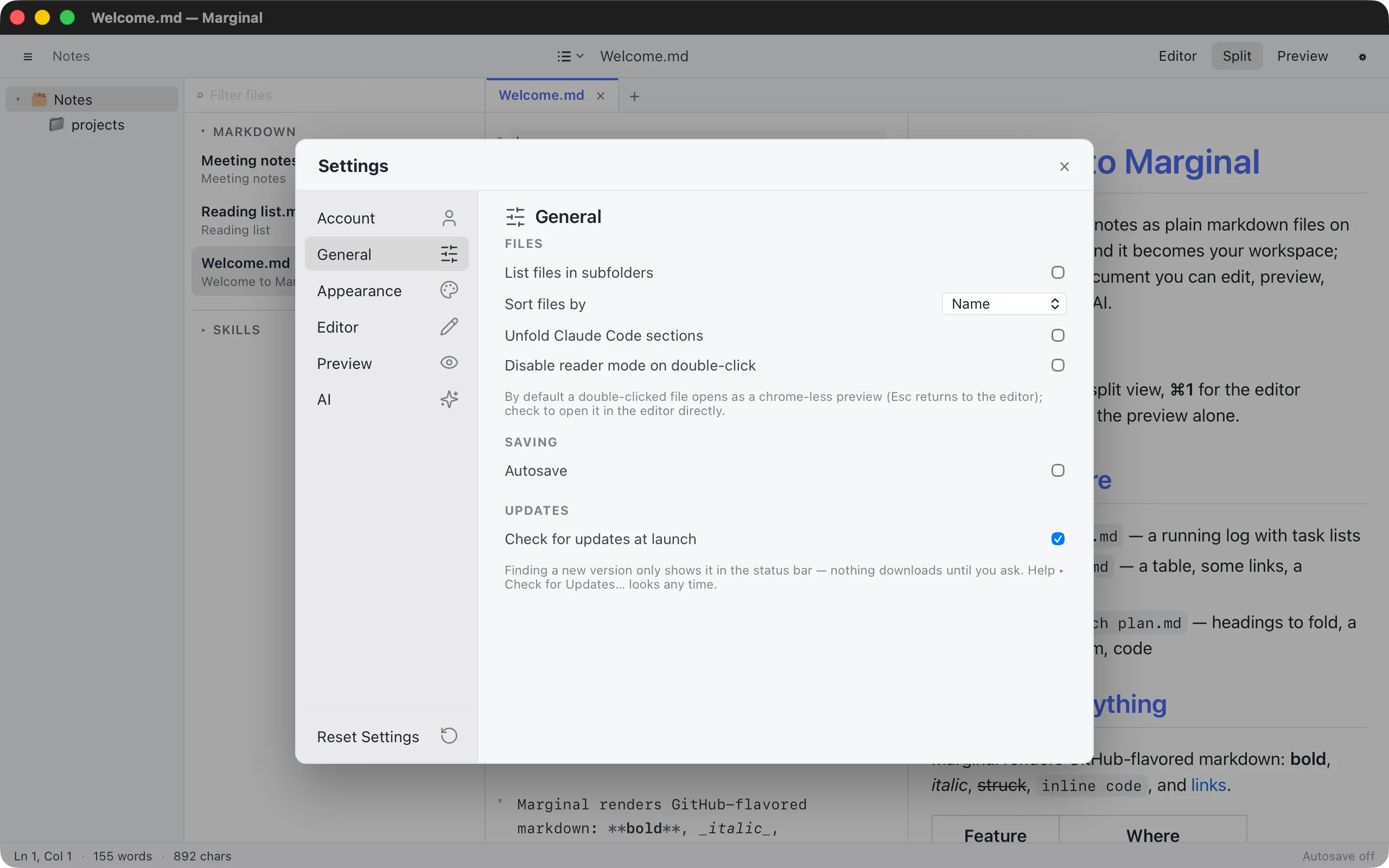Turn on the Autosave checkbox
Viewport: 1389px width, 868px height.
click(x=1058, y=471)
